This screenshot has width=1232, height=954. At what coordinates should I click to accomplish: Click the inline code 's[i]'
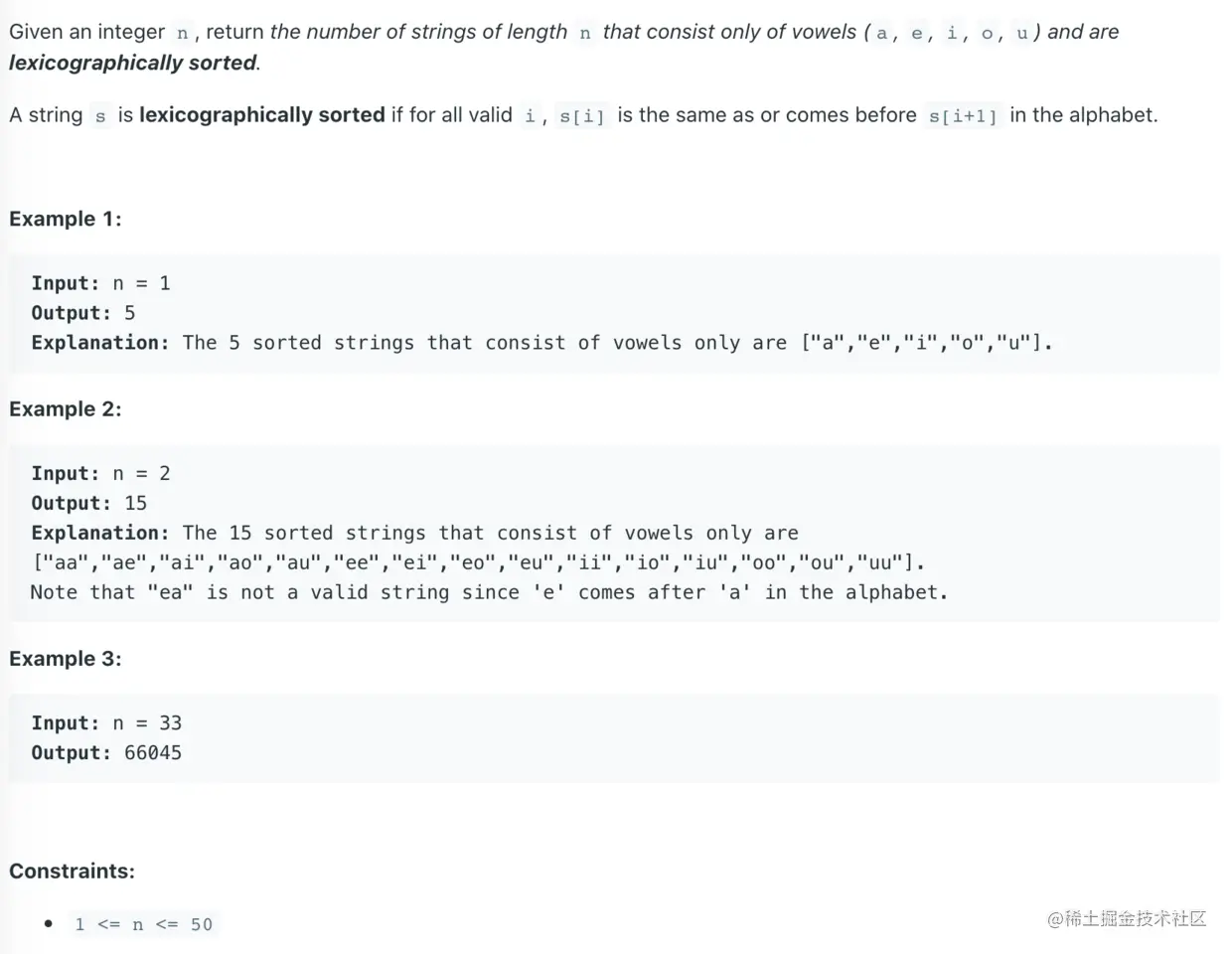pos(581,116)
